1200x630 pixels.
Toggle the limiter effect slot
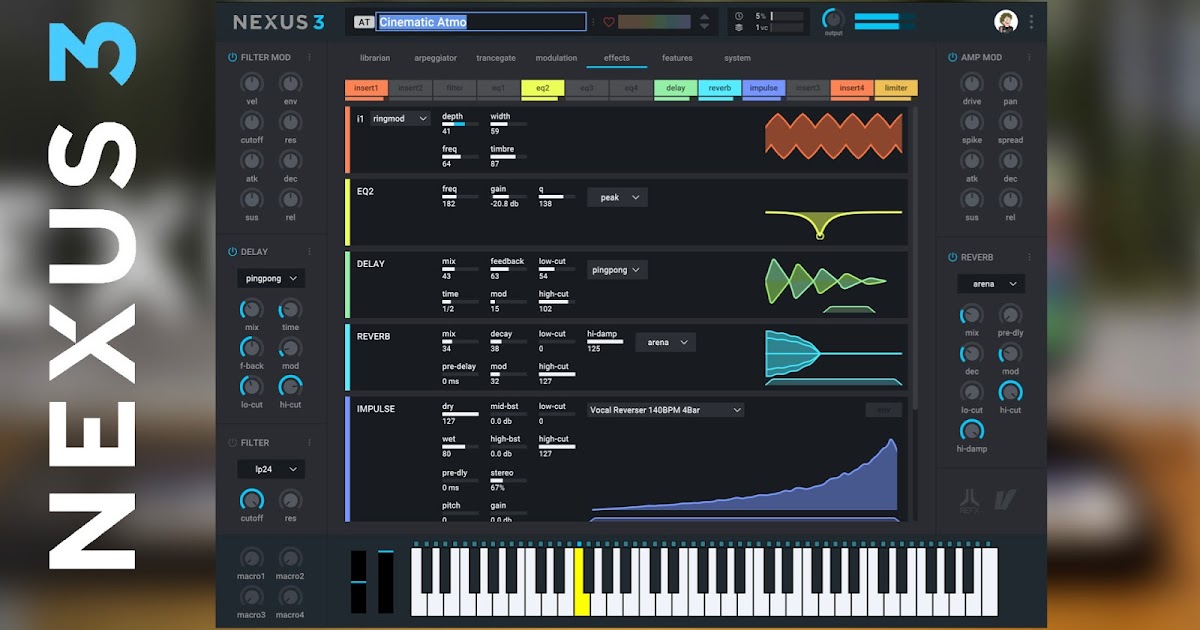[896, 89]
